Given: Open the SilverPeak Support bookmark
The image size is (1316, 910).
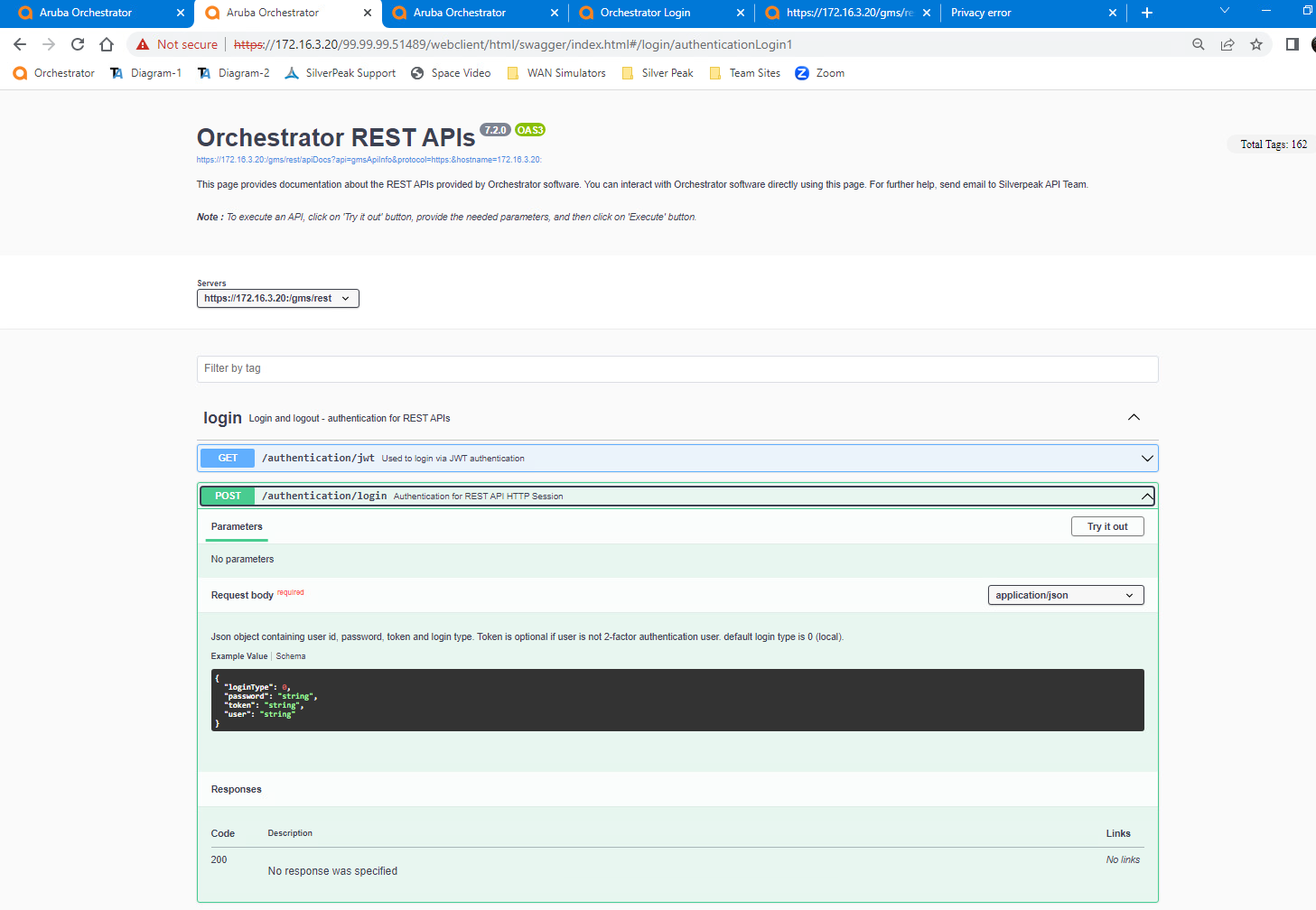Looking at the screenshot, I should (x=341, y=73).
